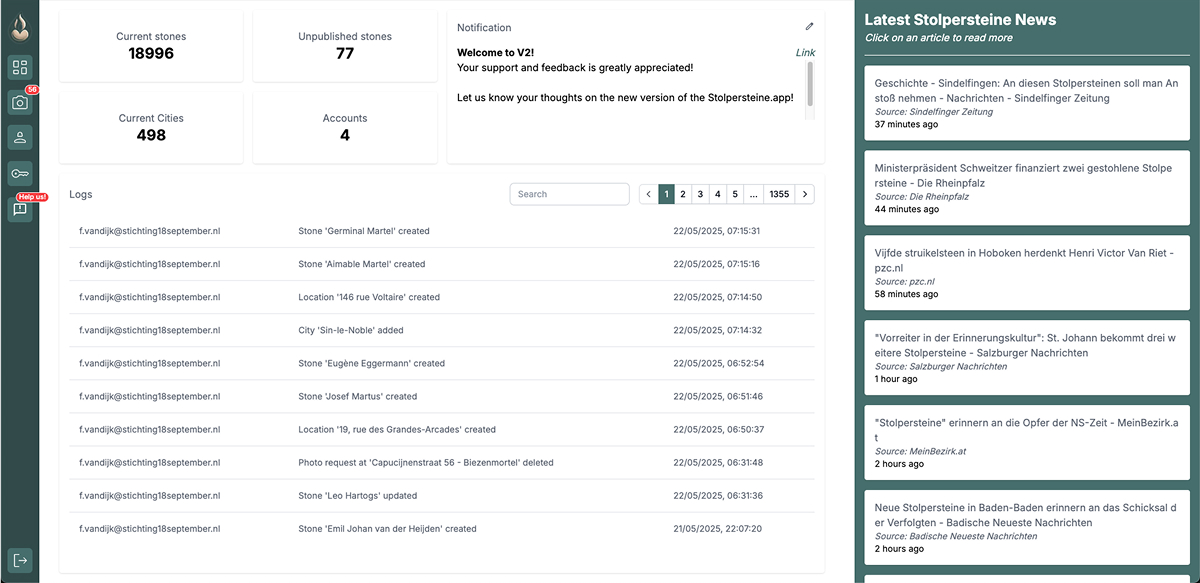Click the Logs section title
This screenshot has height=583, width=1200.
coord(81,194)
